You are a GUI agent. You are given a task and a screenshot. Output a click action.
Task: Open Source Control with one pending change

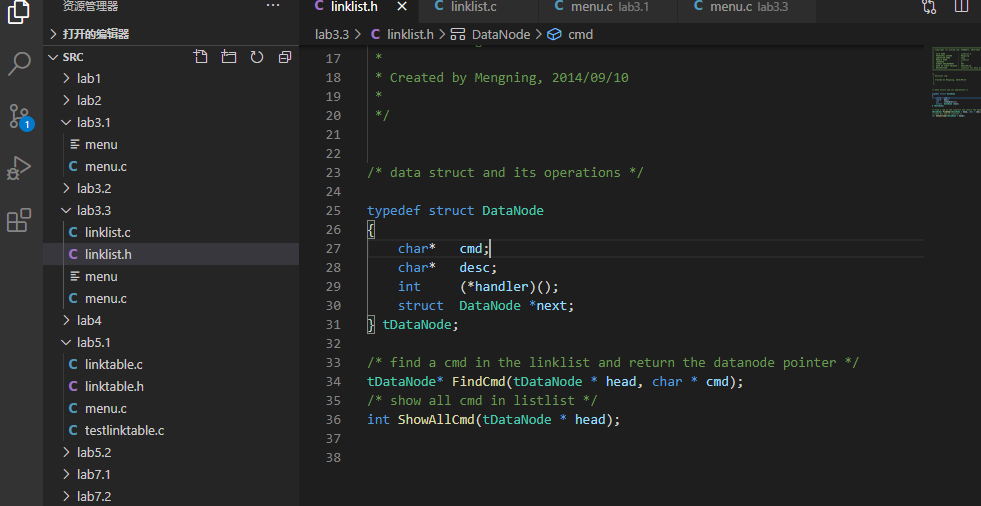click(x=20, y=116)
